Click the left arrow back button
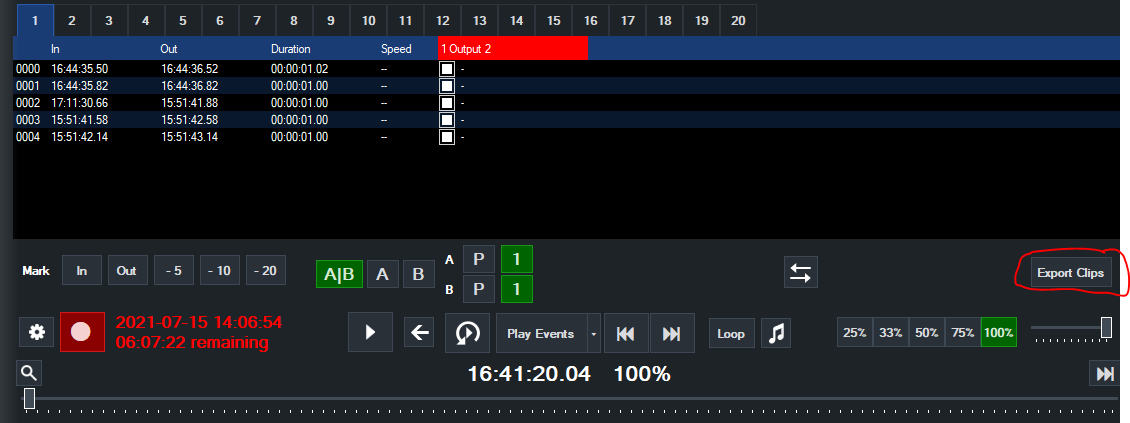This screenshot has height=423, width=1130. click(419, 333)
